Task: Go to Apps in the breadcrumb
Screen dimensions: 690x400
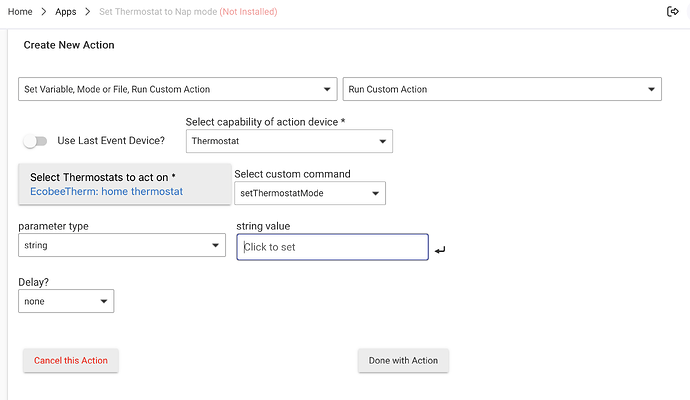Action: (66, 12)
